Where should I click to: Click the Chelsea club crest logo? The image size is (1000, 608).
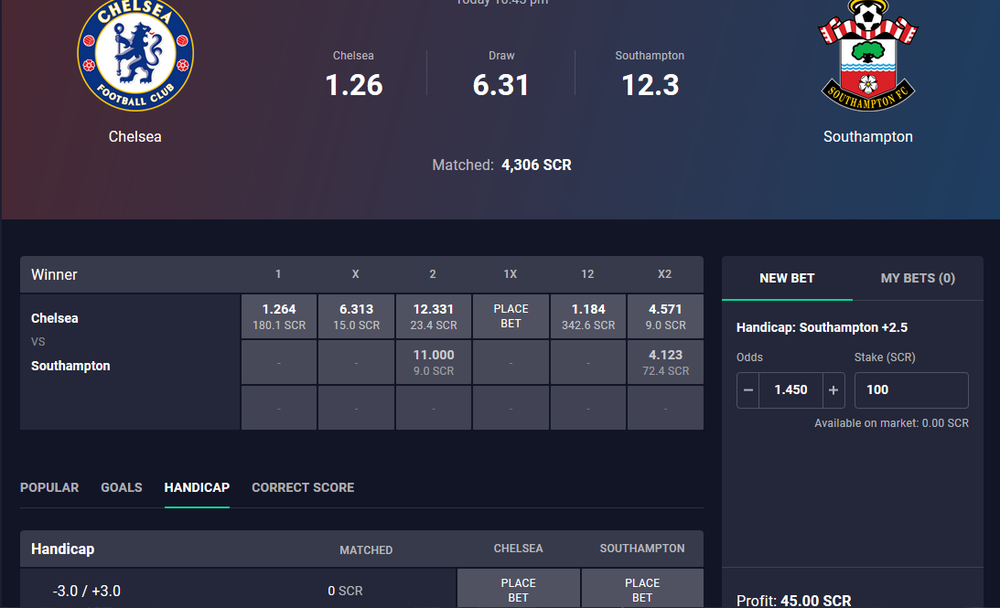tap(135, 56)
